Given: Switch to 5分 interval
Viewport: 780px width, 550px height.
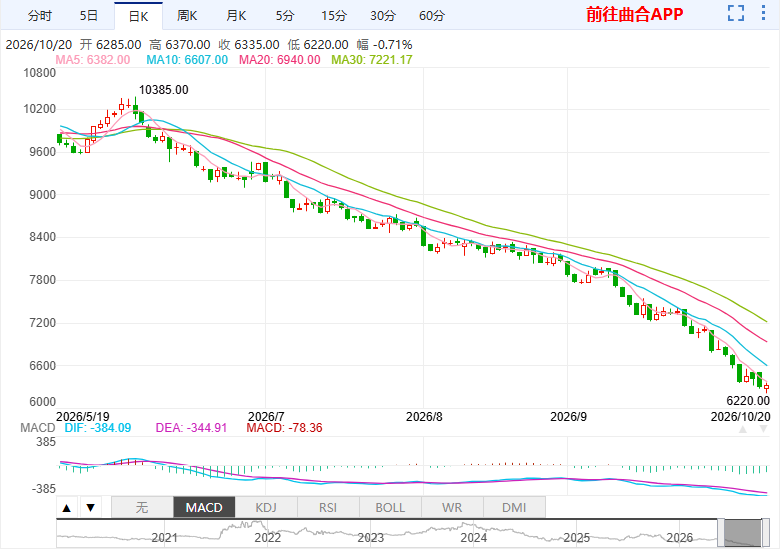Looking at the screenshot, I should pos(285,16).
